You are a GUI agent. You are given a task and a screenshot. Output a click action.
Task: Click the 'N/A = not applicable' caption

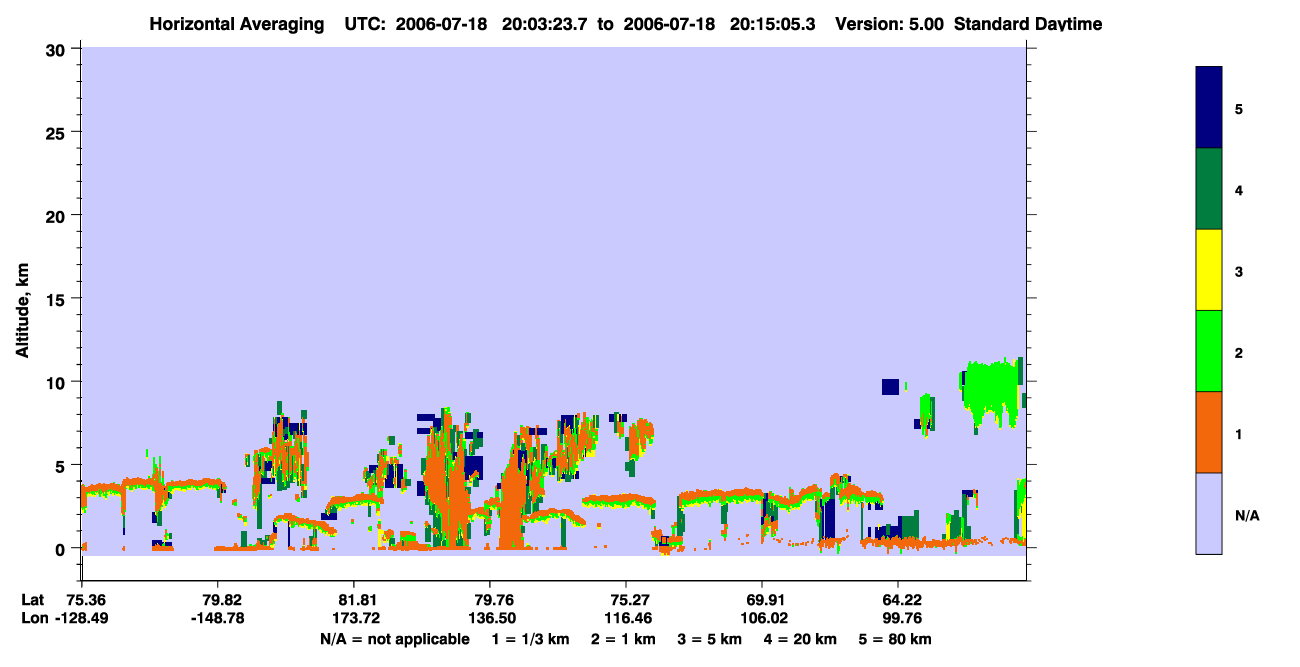[395, 639]
